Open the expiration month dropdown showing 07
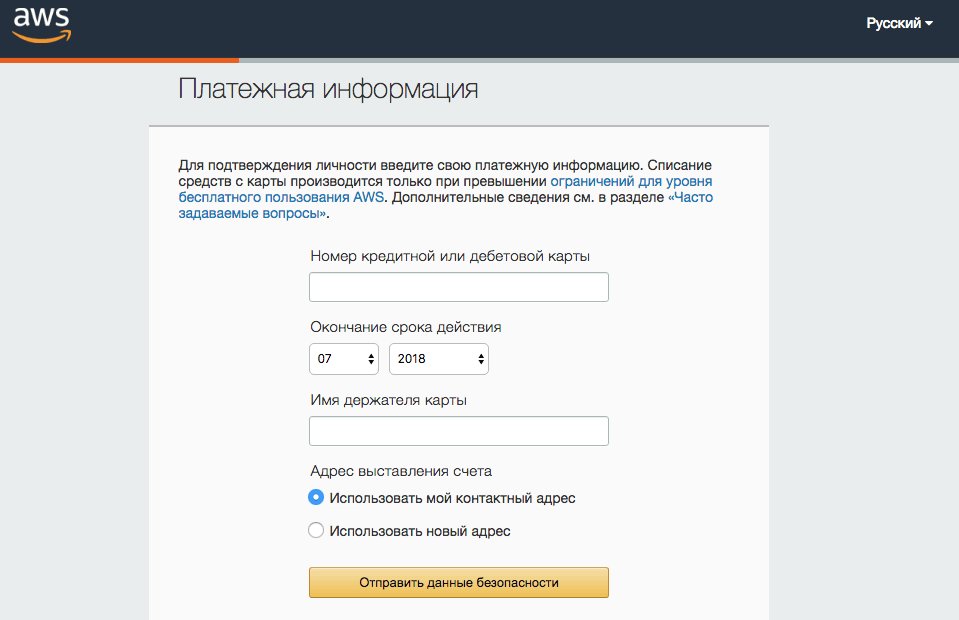Image resolution: width=959 pixels, height=620 pixels. (x=344, y=359)
